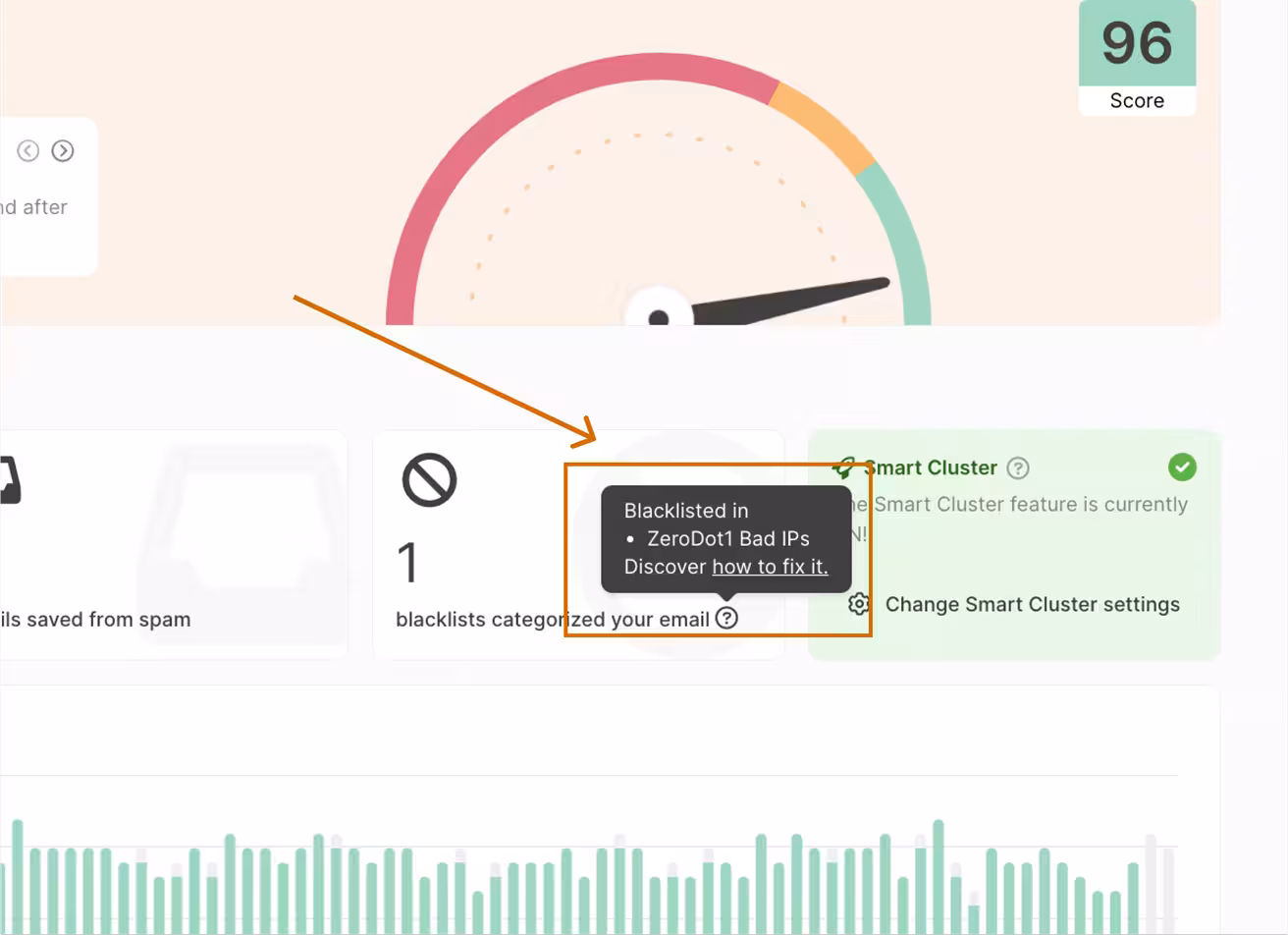Viewport: 1288px width, 935px height.
Task: Open Change Smart Cluster settings
Action: tap(1032, 604)
